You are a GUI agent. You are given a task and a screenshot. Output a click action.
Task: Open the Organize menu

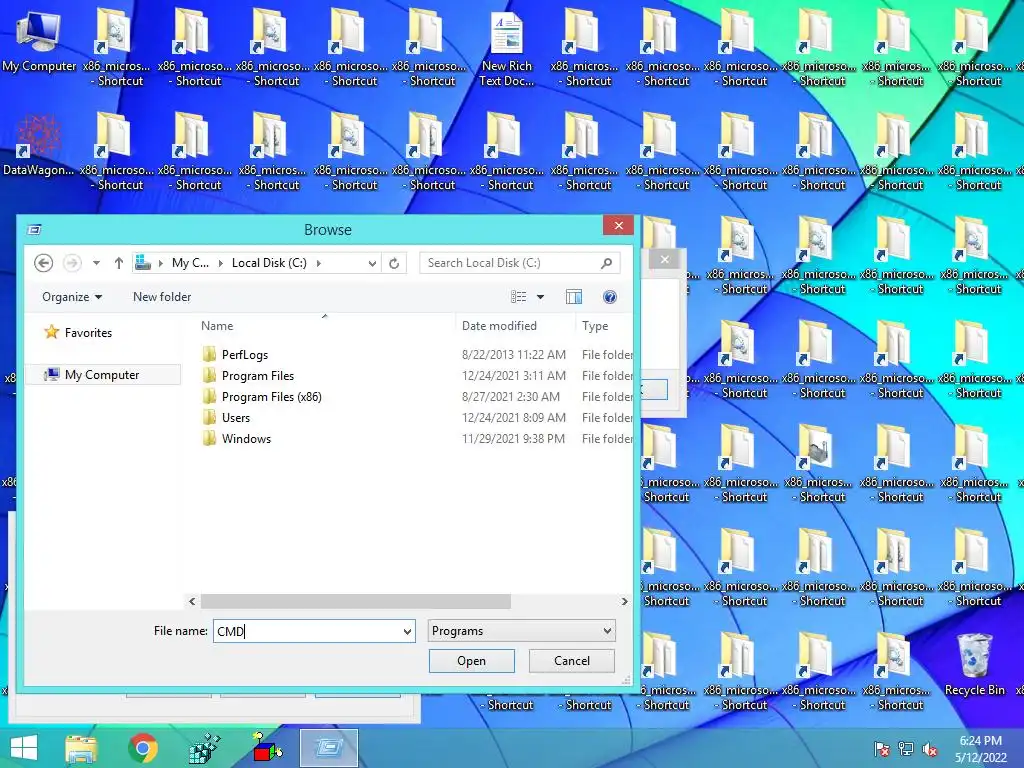[x=72, y=297]
